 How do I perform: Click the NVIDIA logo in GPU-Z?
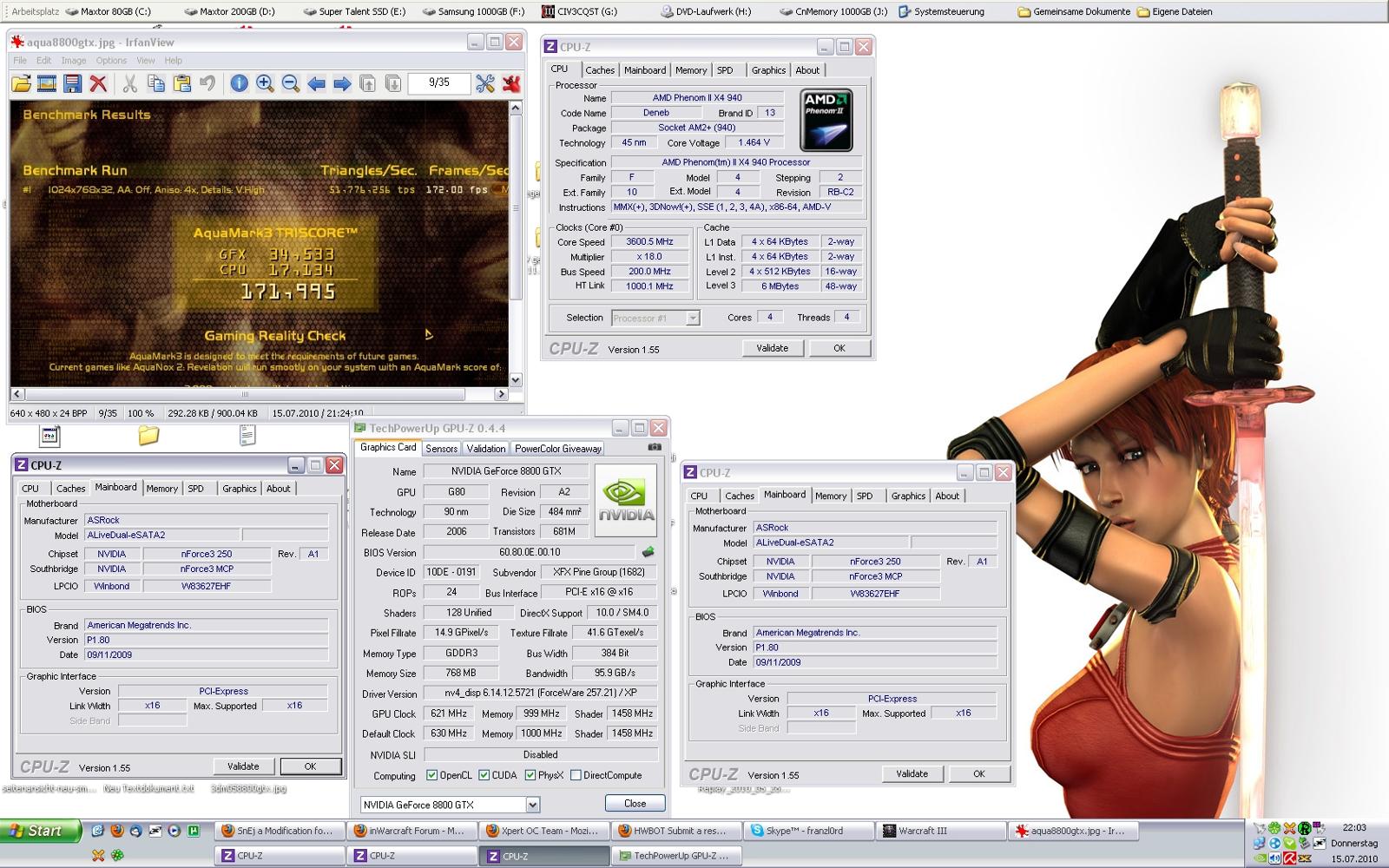(625, 501)
